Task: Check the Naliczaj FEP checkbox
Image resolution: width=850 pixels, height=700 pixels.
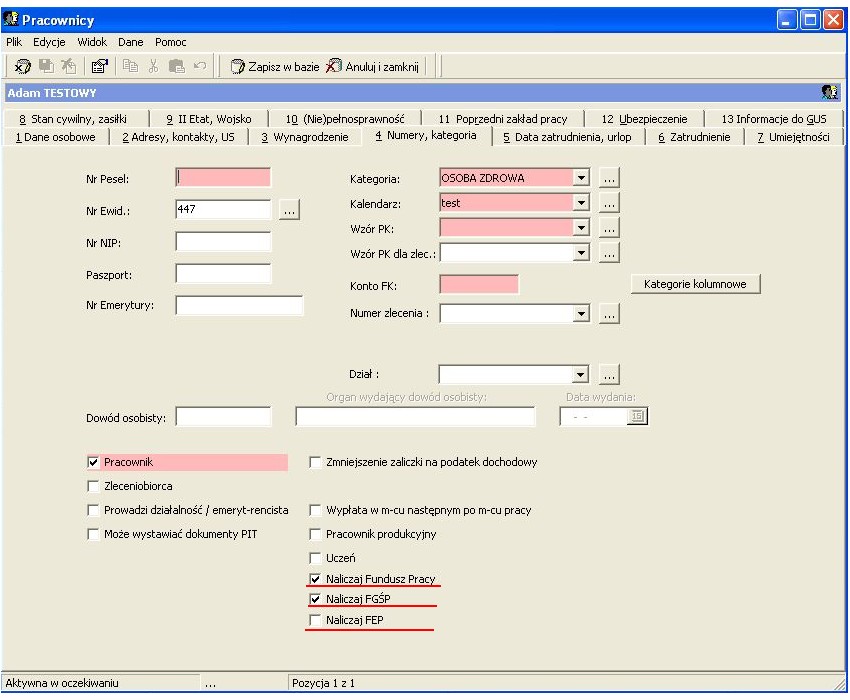Action: point(315,620)
